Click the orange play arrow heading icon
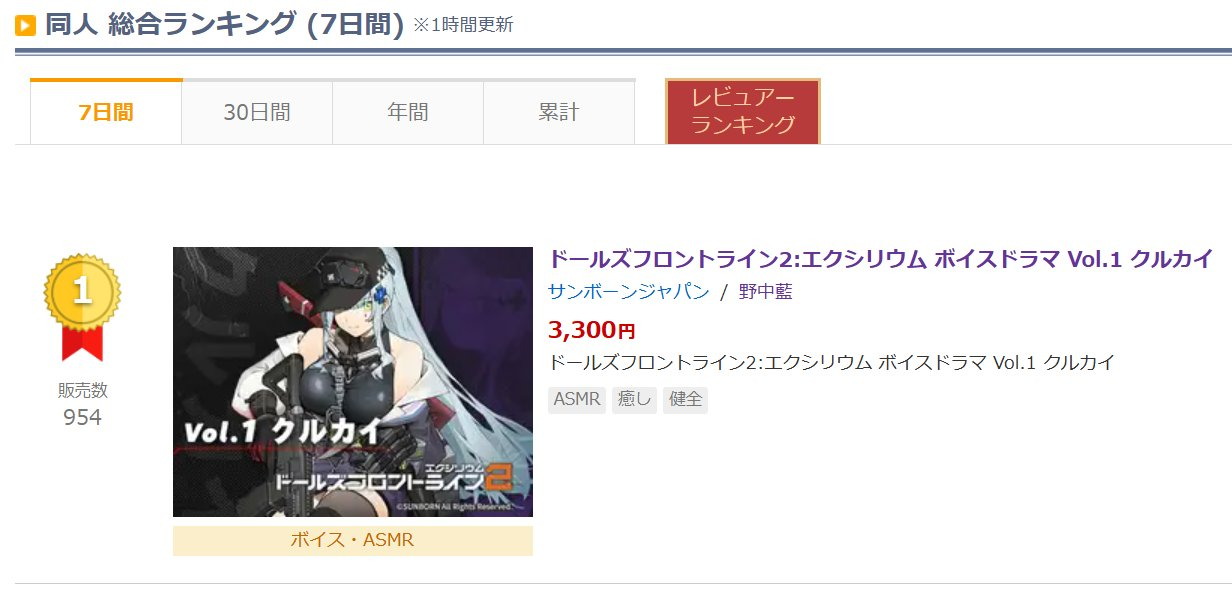This screenshot has width=1232, height=591. [25, 24]
